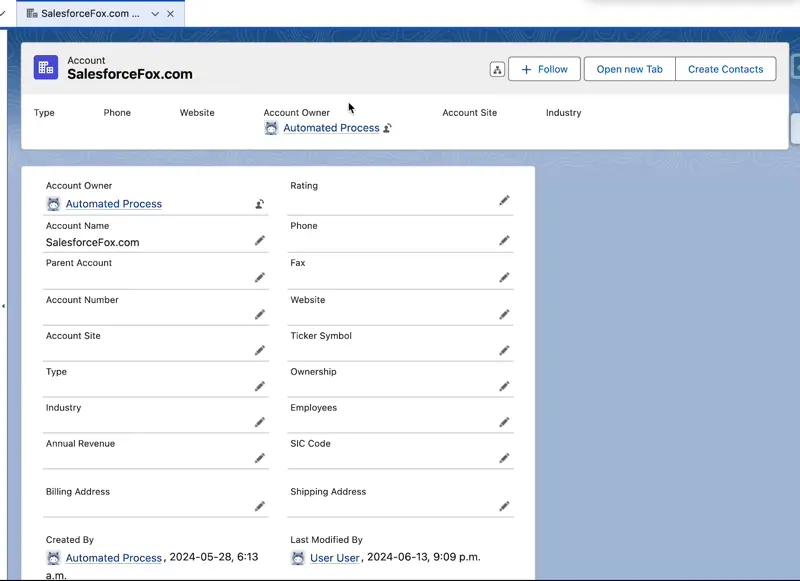This screenshot has width=800, height=581.
Task: Edit Ticker Symbol pencil icon
Action: pyautogui.click(x=504, y=350)
